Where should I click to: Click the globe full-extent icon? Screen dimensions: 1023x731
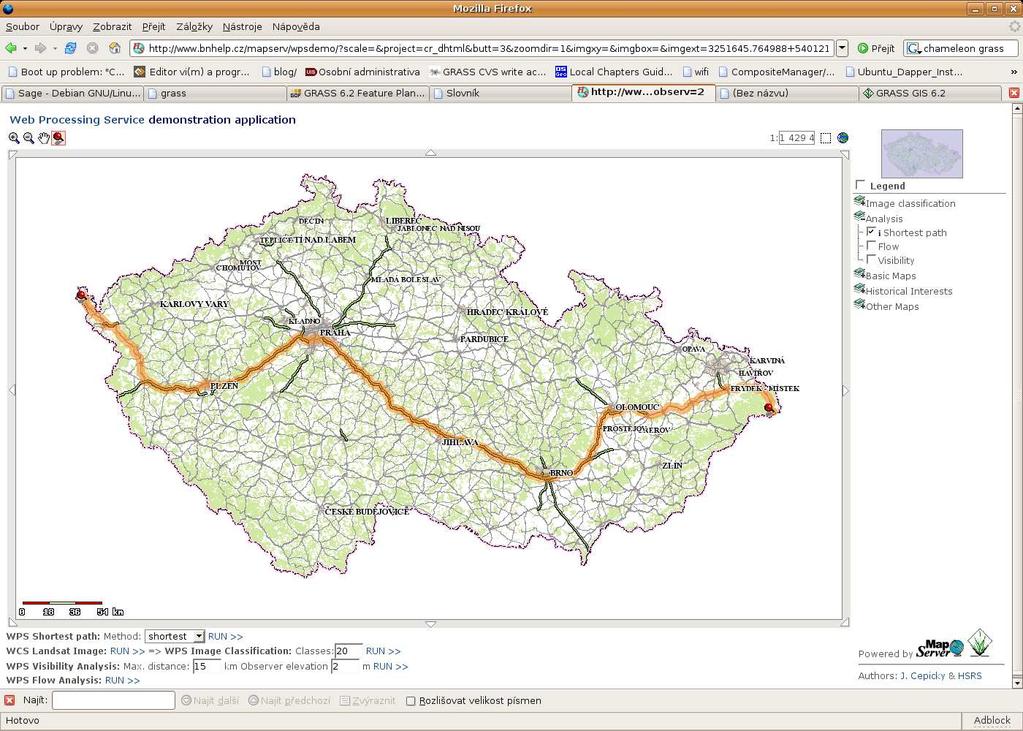tap(842, 138)
